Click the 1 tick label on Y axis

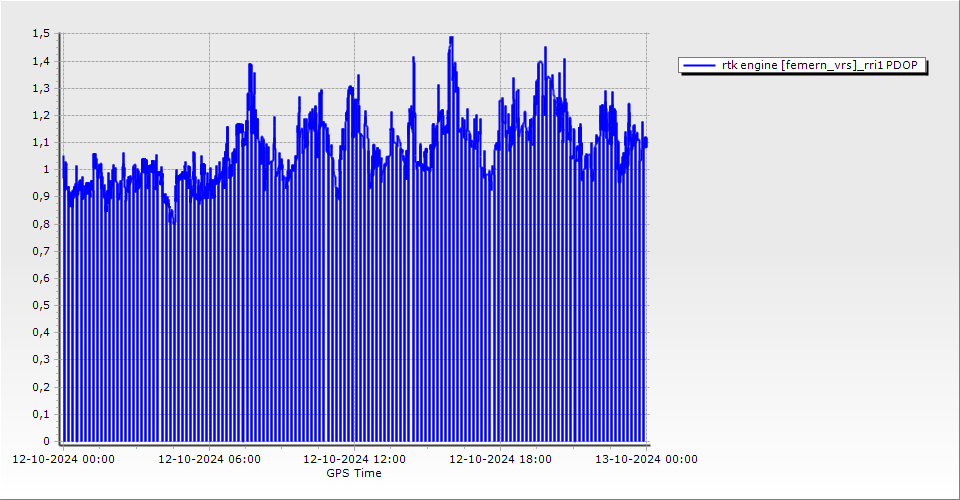click(45, 170)
